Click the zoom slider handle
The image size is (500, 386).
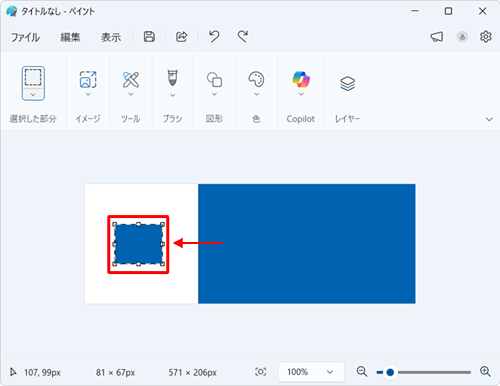(x=390, y=372)
